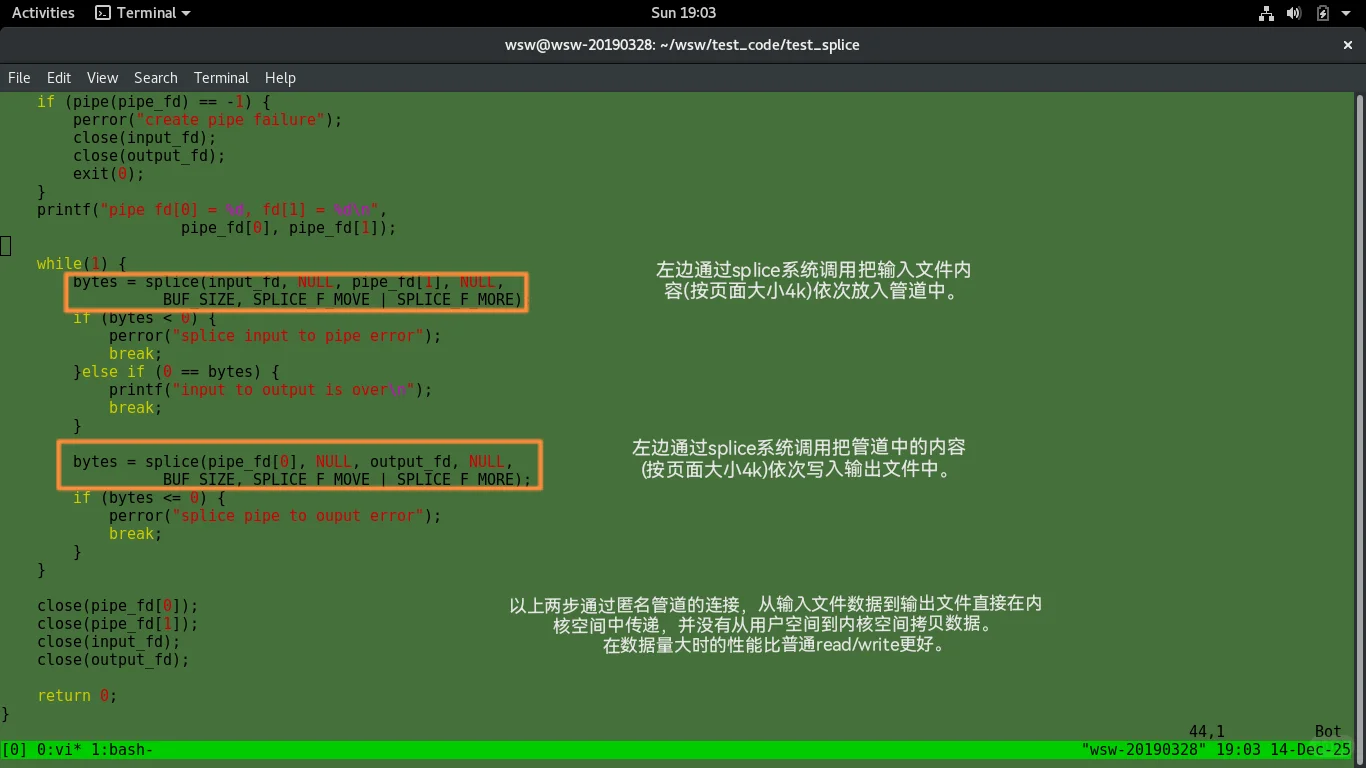The height and width of the screenshot is (768, 1366).
Task: Open the Search menu
Action: (x=155, y=78)
